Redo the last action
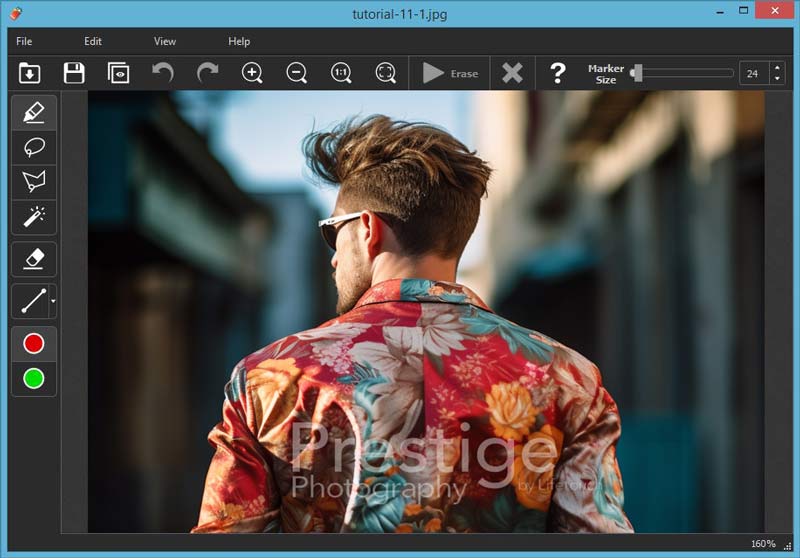Screen dimensions: 800x558 [208, 73]
